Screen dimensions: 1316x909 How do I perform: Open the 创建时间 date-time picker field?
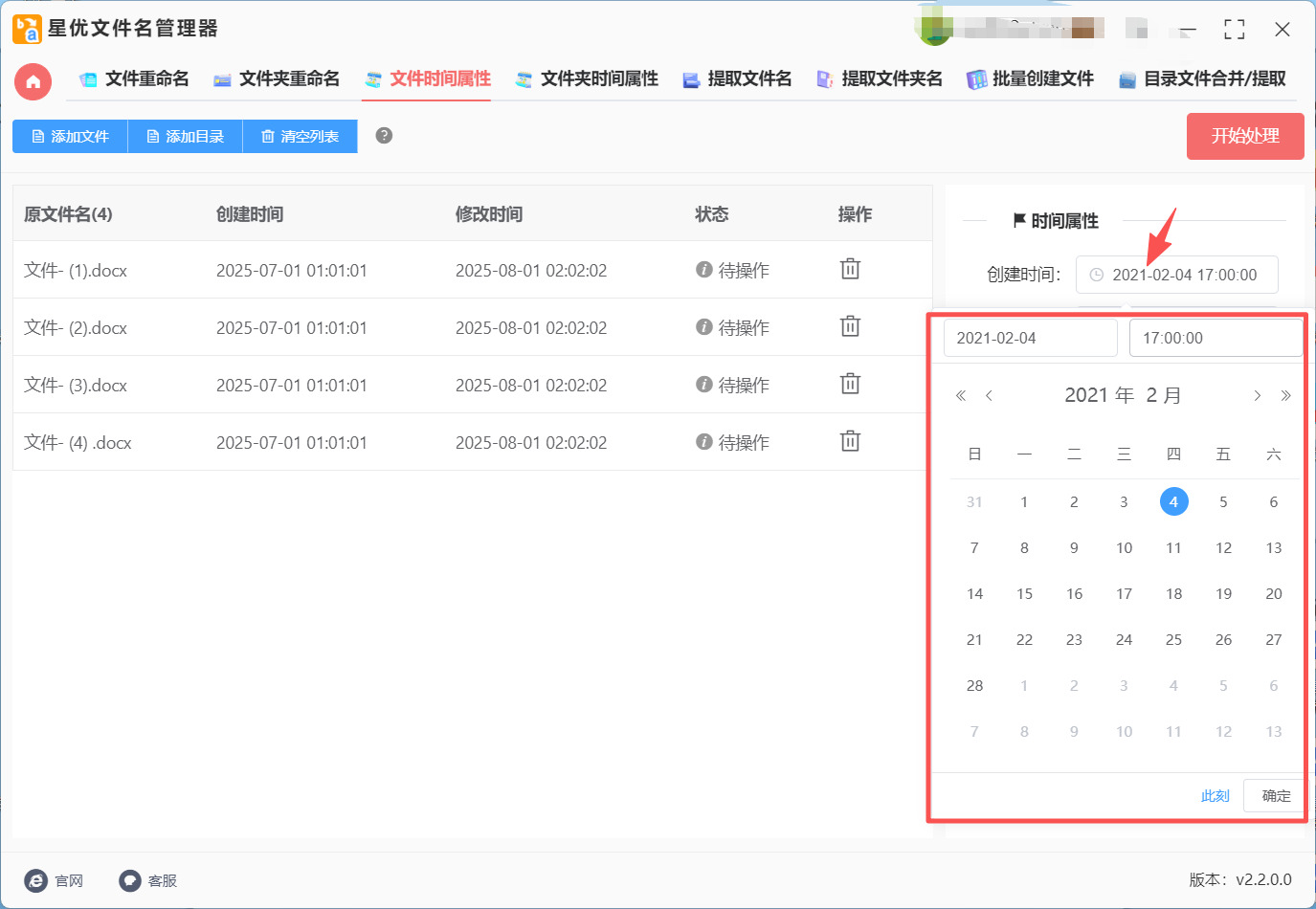click(x=1177, y=275)
